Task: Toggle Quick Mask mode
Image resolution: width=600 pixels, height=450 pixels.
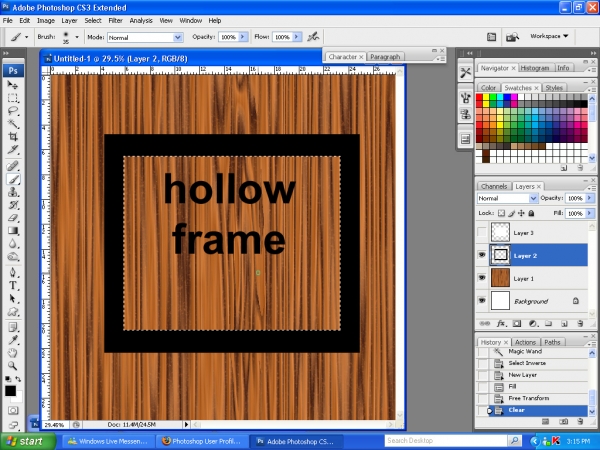Action: tap(13, 411)
